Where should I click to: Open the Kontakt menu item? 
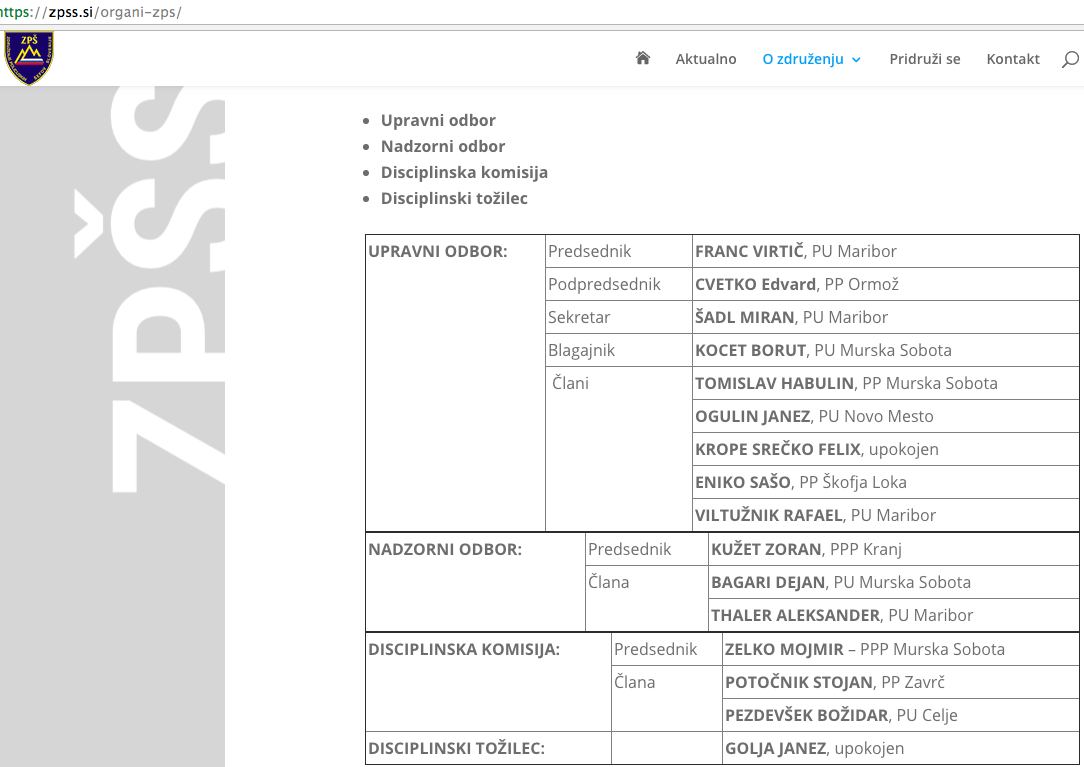click(x=1013, y=59)
